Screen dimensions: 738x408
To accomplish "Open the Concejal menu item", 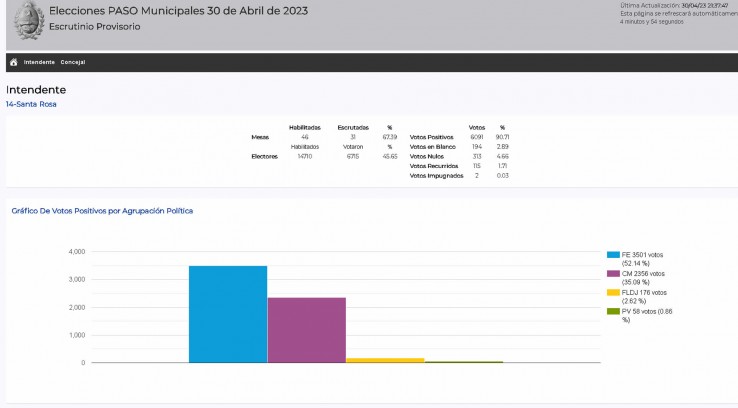I will tap(73, 62).
